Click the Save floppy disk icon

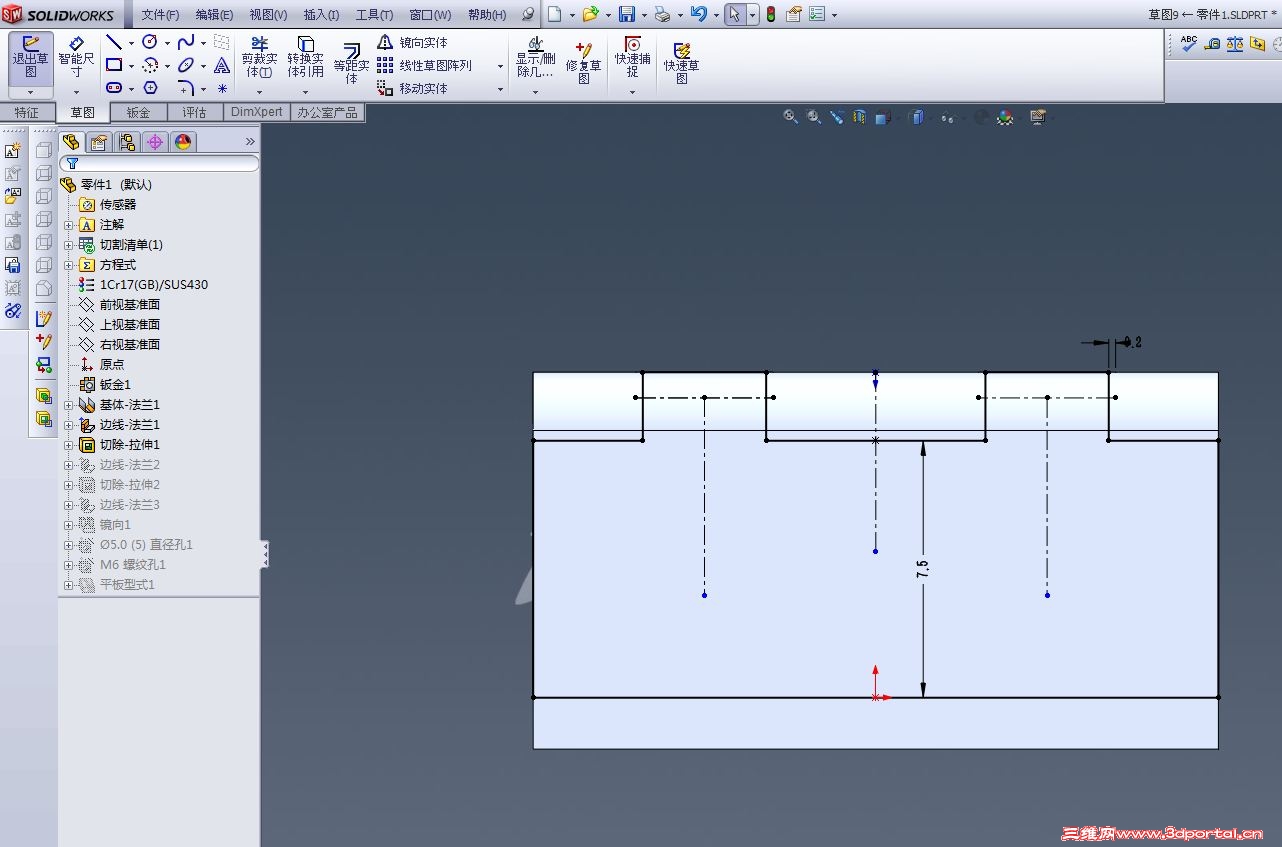(x=627, y=14)
